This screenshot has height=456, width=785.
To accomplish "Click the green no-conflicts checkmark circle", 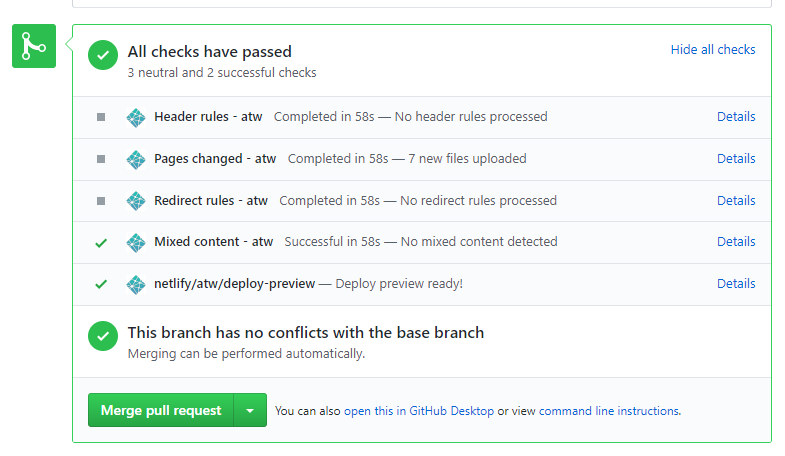I will tap(103, 336).
